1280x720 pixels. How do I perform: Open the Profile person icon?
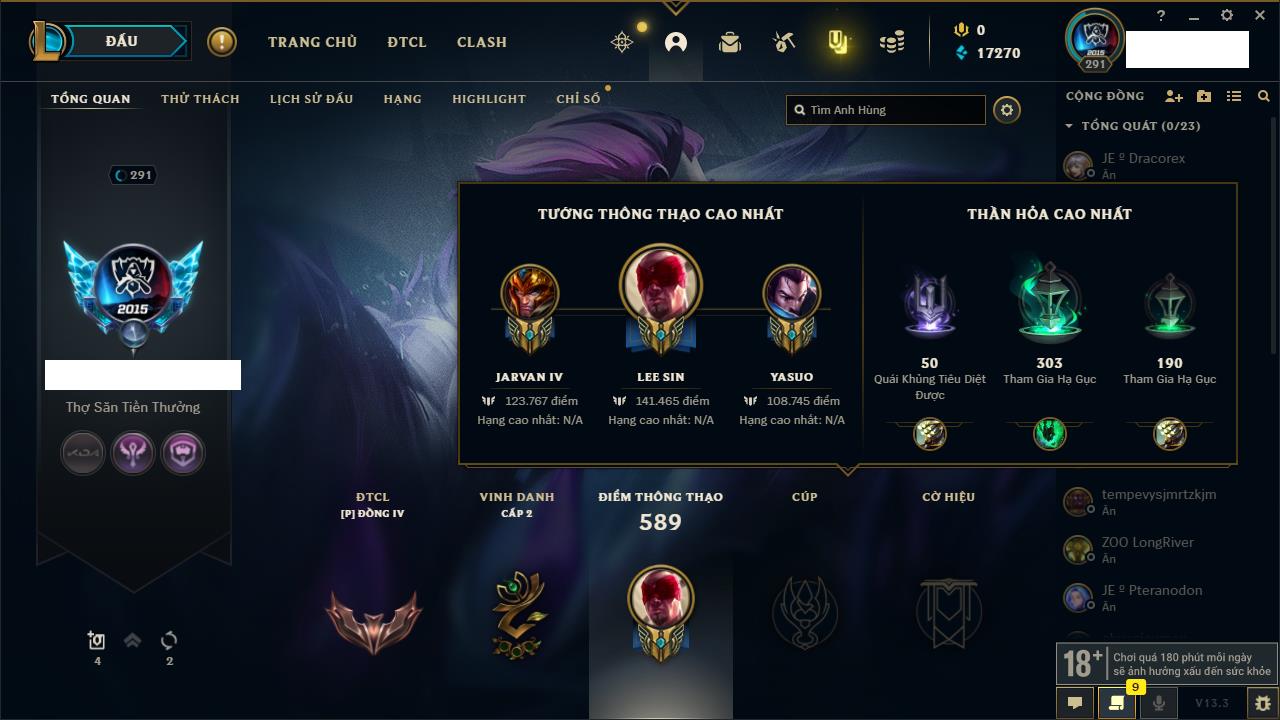point(676,42)
